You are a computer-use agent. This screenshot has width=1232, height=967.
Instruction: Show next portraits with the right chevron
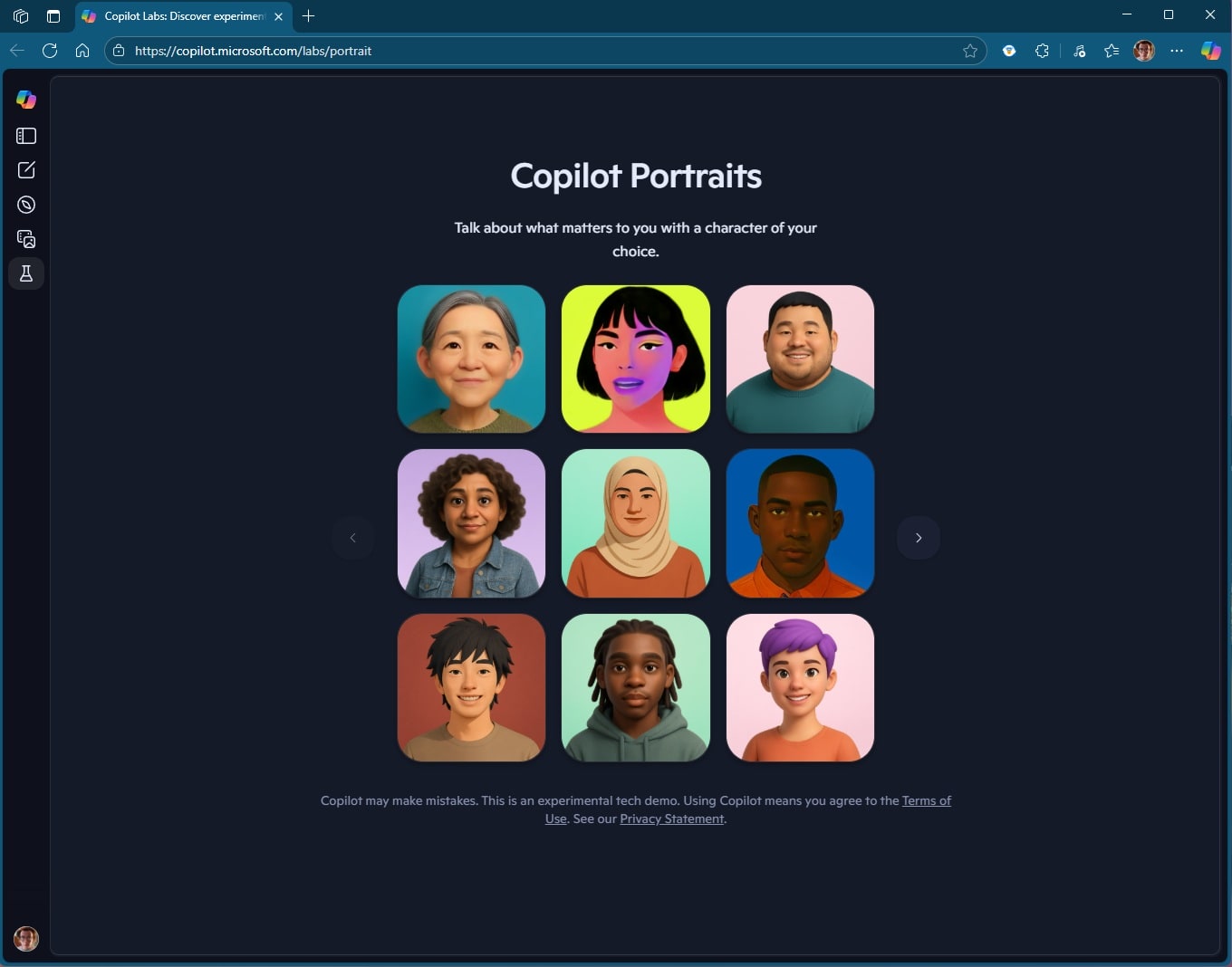pyautogui.click(x=919, y=538)
